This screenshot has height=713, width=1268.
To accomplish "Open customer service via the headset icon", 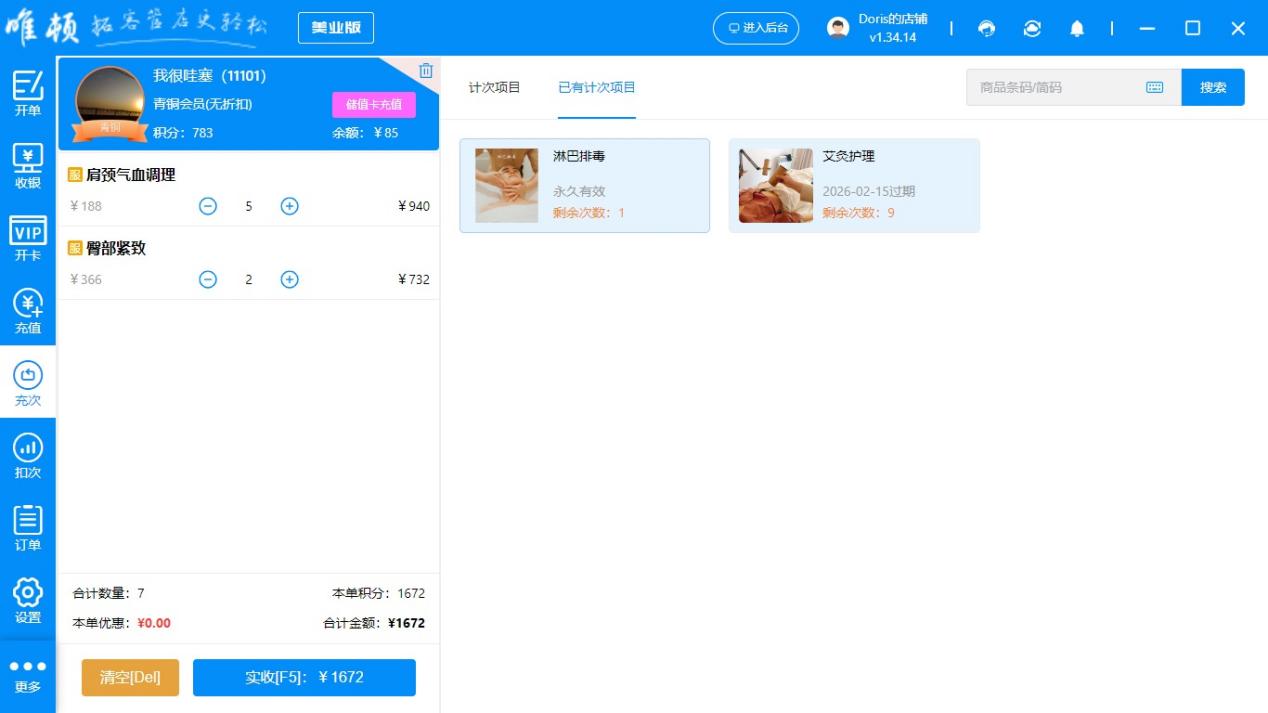I will coord(987,29).
